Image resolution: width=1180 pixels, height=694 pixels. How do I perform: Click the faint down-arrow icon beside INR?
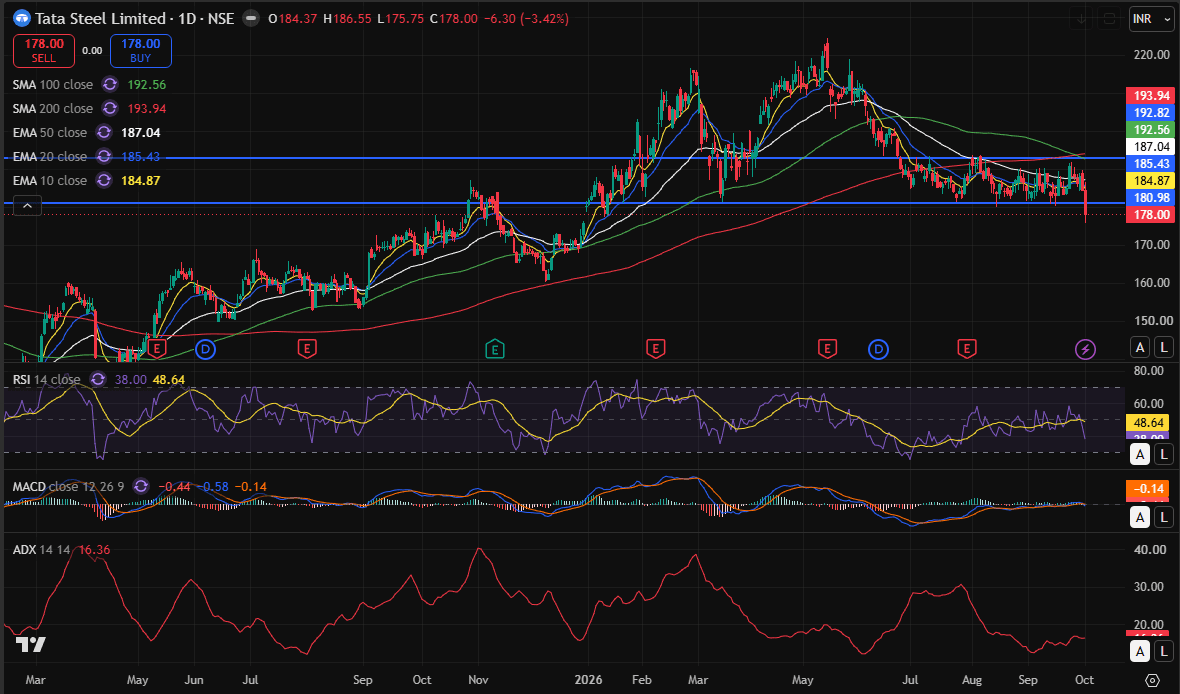point(1081,19)
